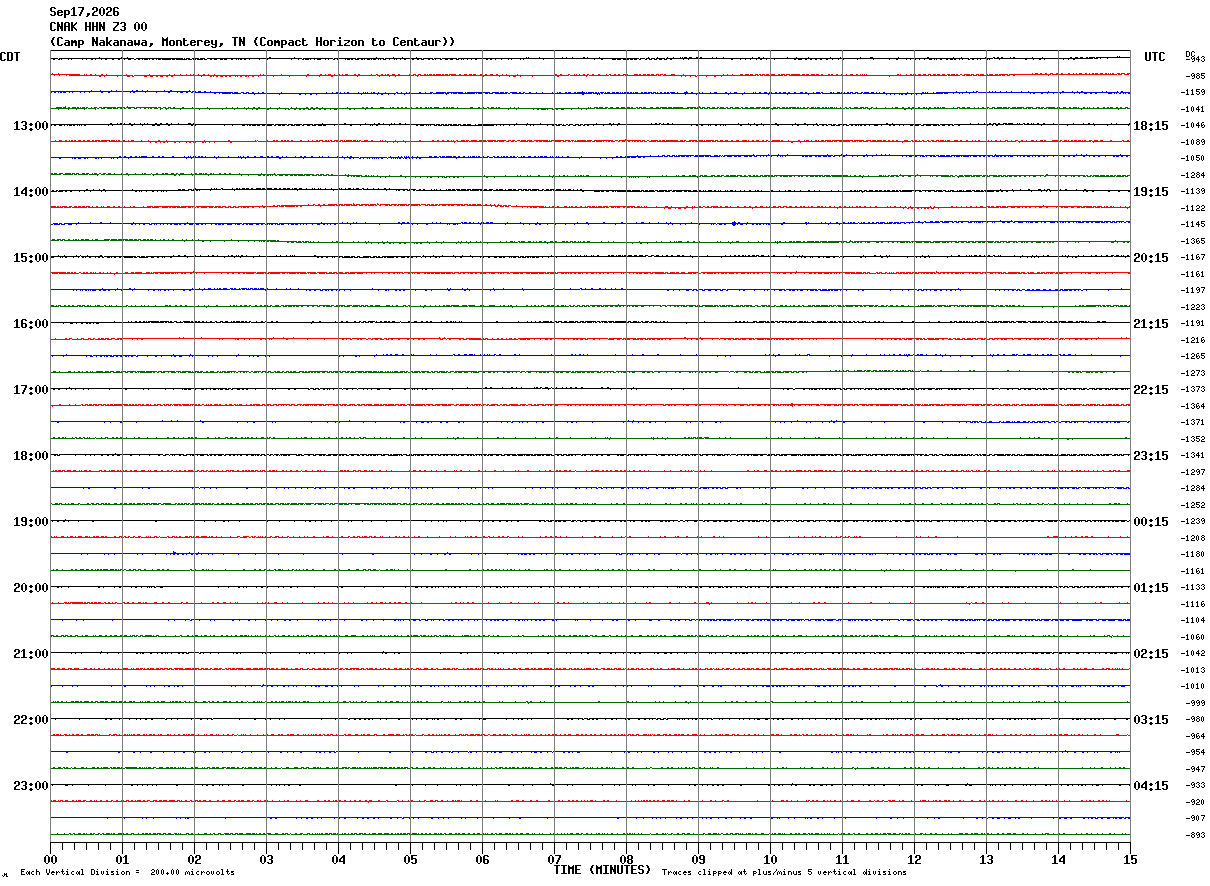
Task: Click the CDT timezone header
Action: point(10,57)
